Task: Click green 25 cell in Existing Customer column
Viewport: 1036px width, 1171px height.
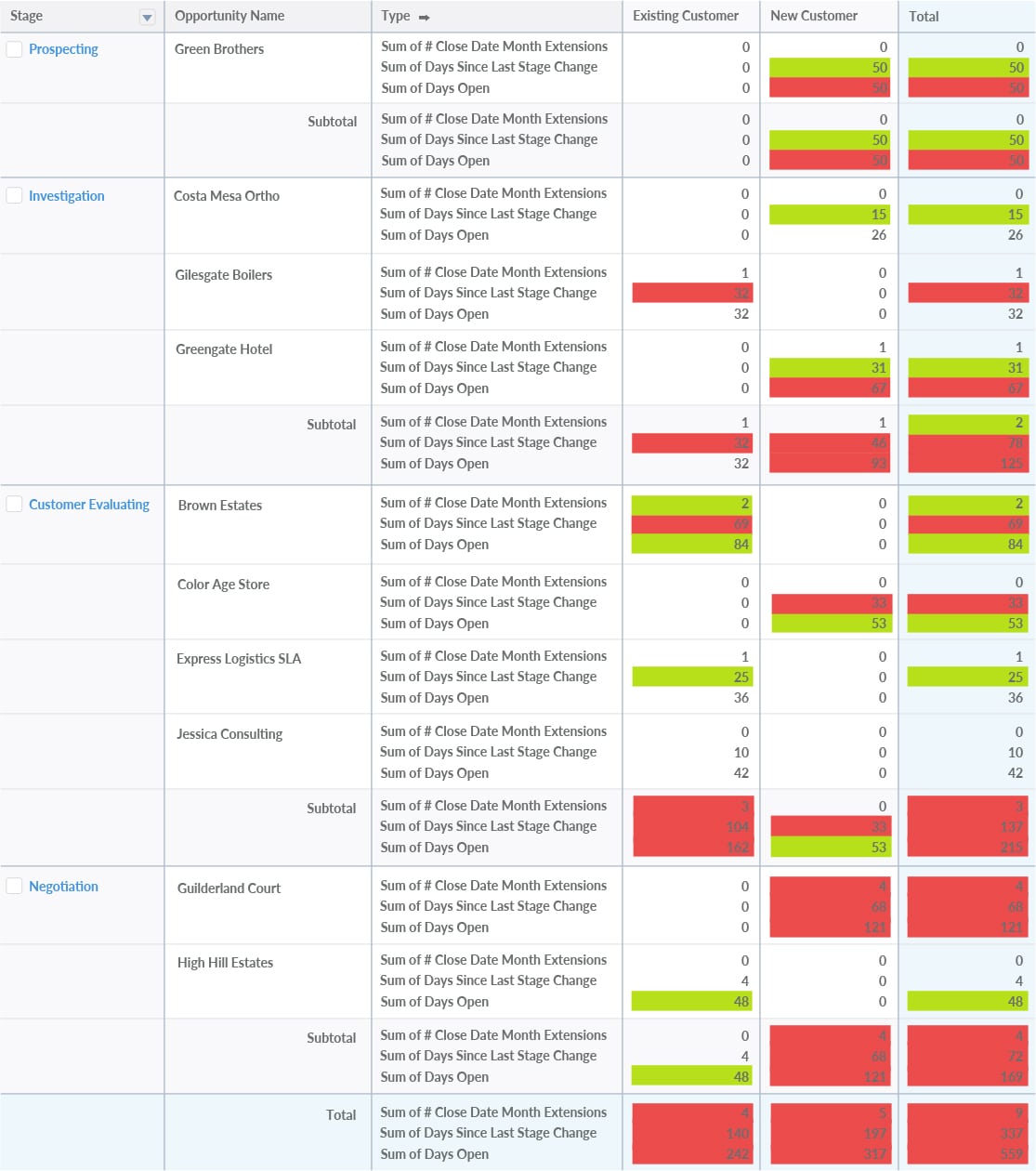Action: 692,678
